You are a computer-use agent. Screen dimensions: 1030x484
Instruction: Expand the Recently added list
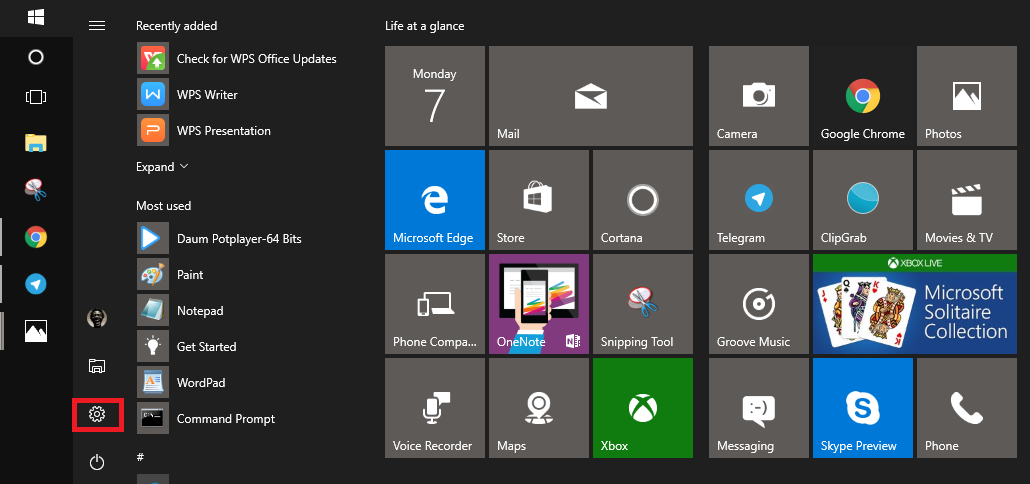pos(162,167)
